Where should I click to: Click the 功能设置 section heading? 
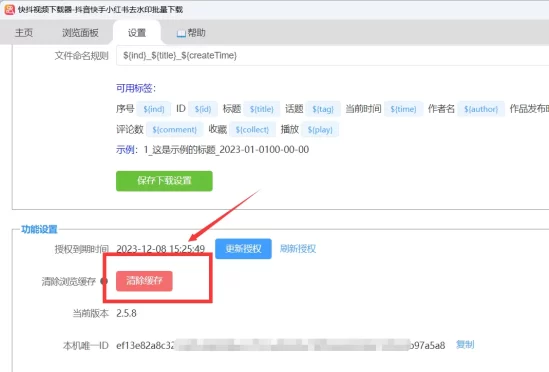point(39,229)
